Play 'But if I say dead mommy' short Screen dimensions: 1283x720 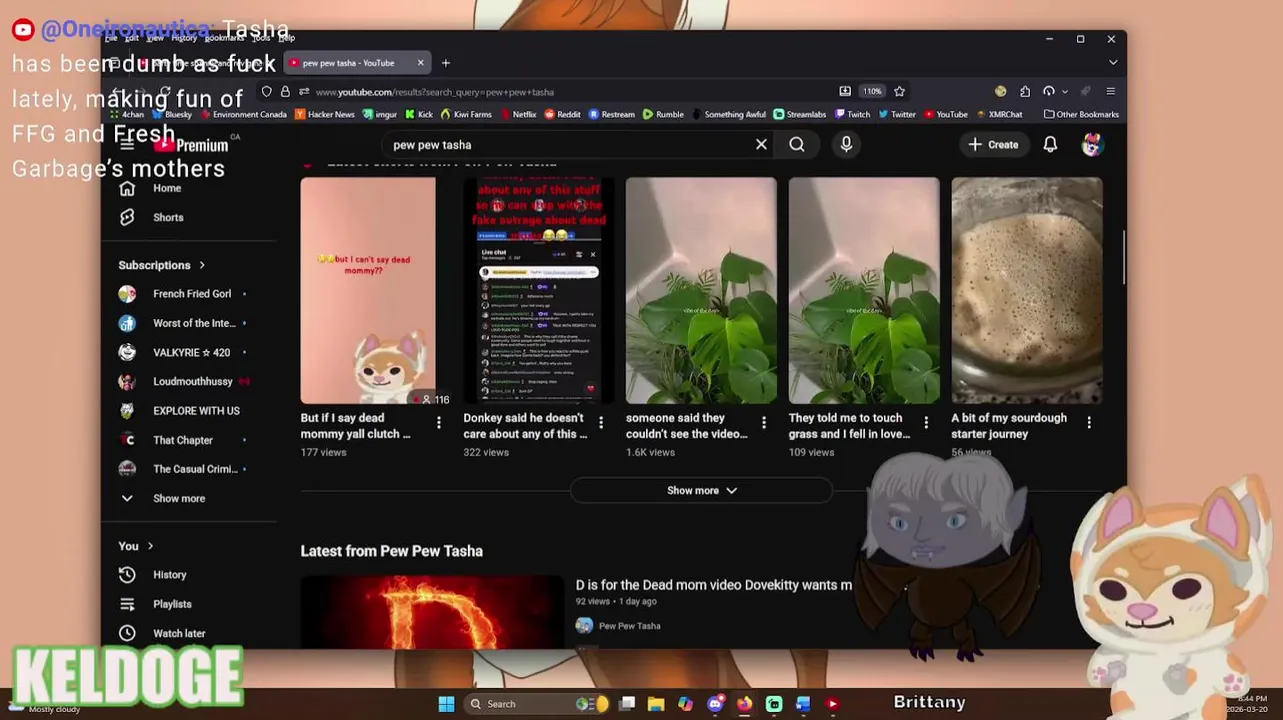[x=368, y=291]
